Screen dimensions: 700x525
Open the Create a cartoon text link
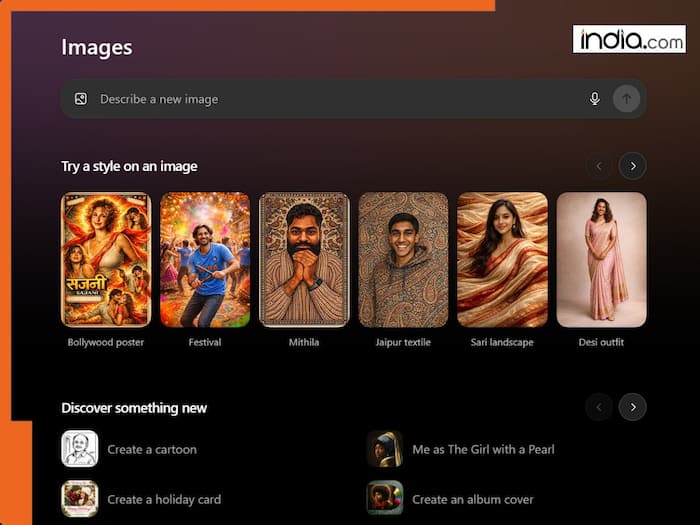(x=152, y=449)
